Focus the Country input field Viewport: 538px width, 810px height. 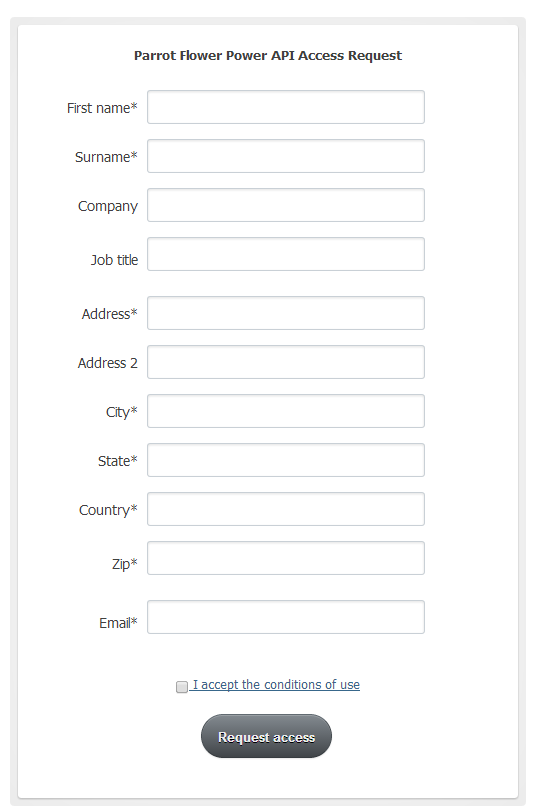tap(286, 509)
